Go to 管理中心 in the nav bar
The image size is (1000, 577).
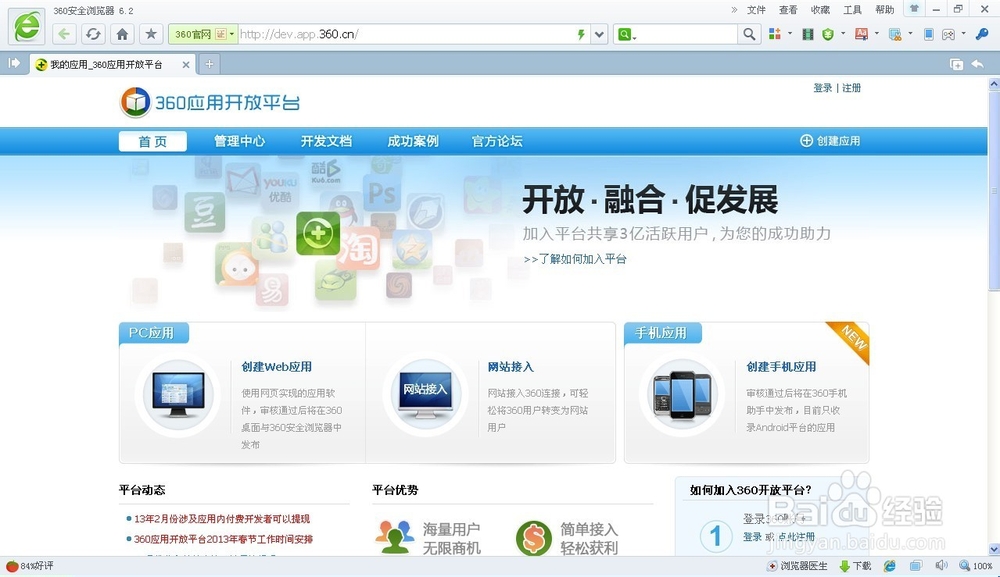[x=239, y=142]
